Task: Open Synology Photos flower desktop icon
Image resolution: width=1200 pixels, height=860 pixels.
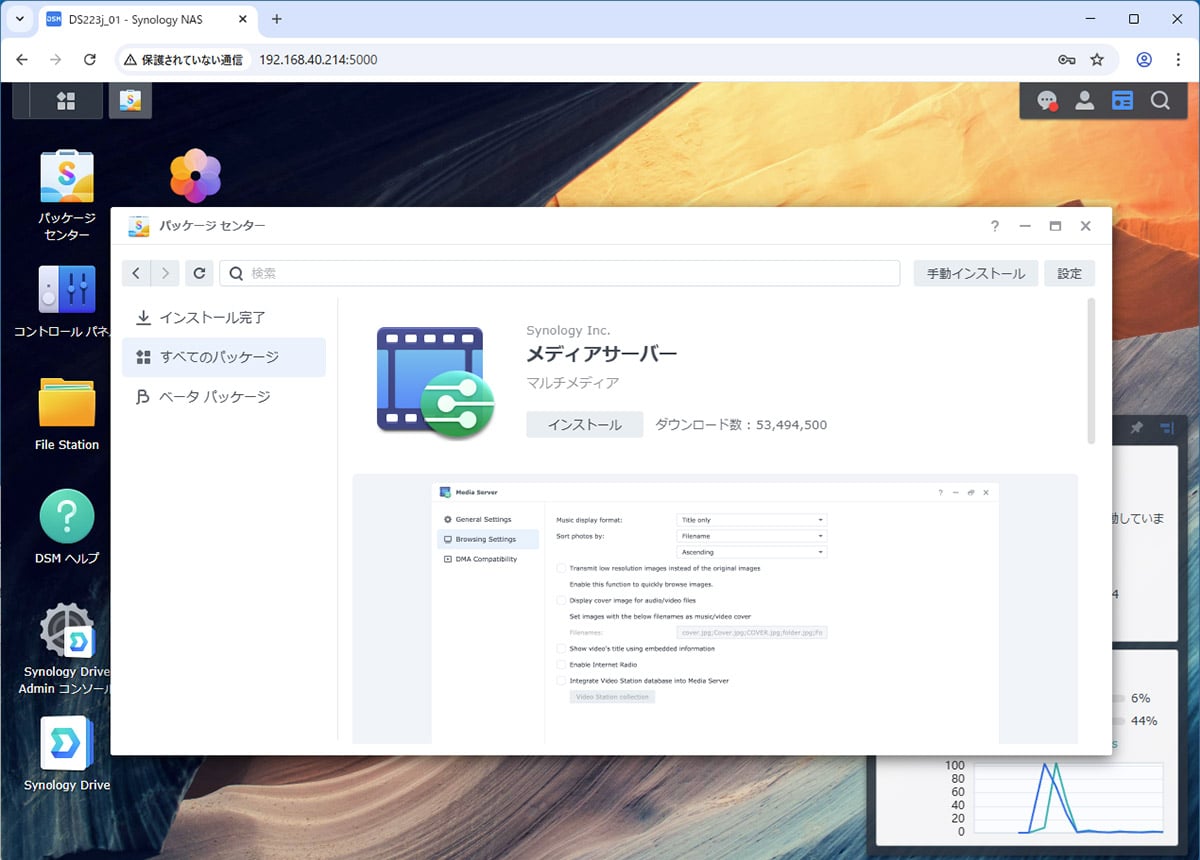Action: tap(195, 176)
